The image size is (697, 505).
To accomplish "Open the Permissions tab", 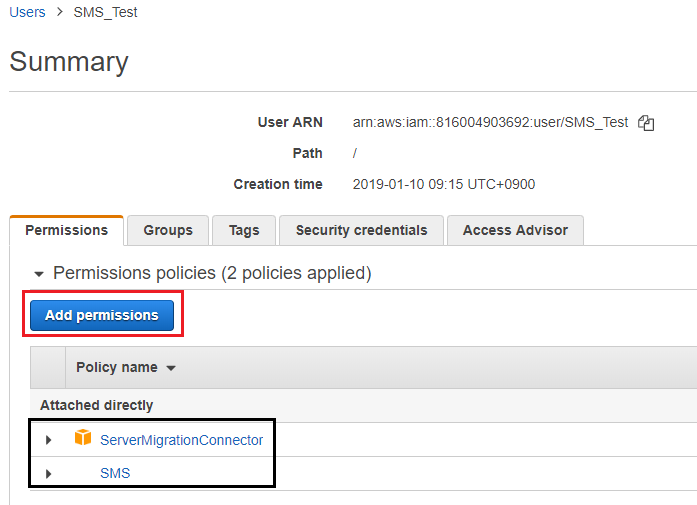I will pos(67,230).
